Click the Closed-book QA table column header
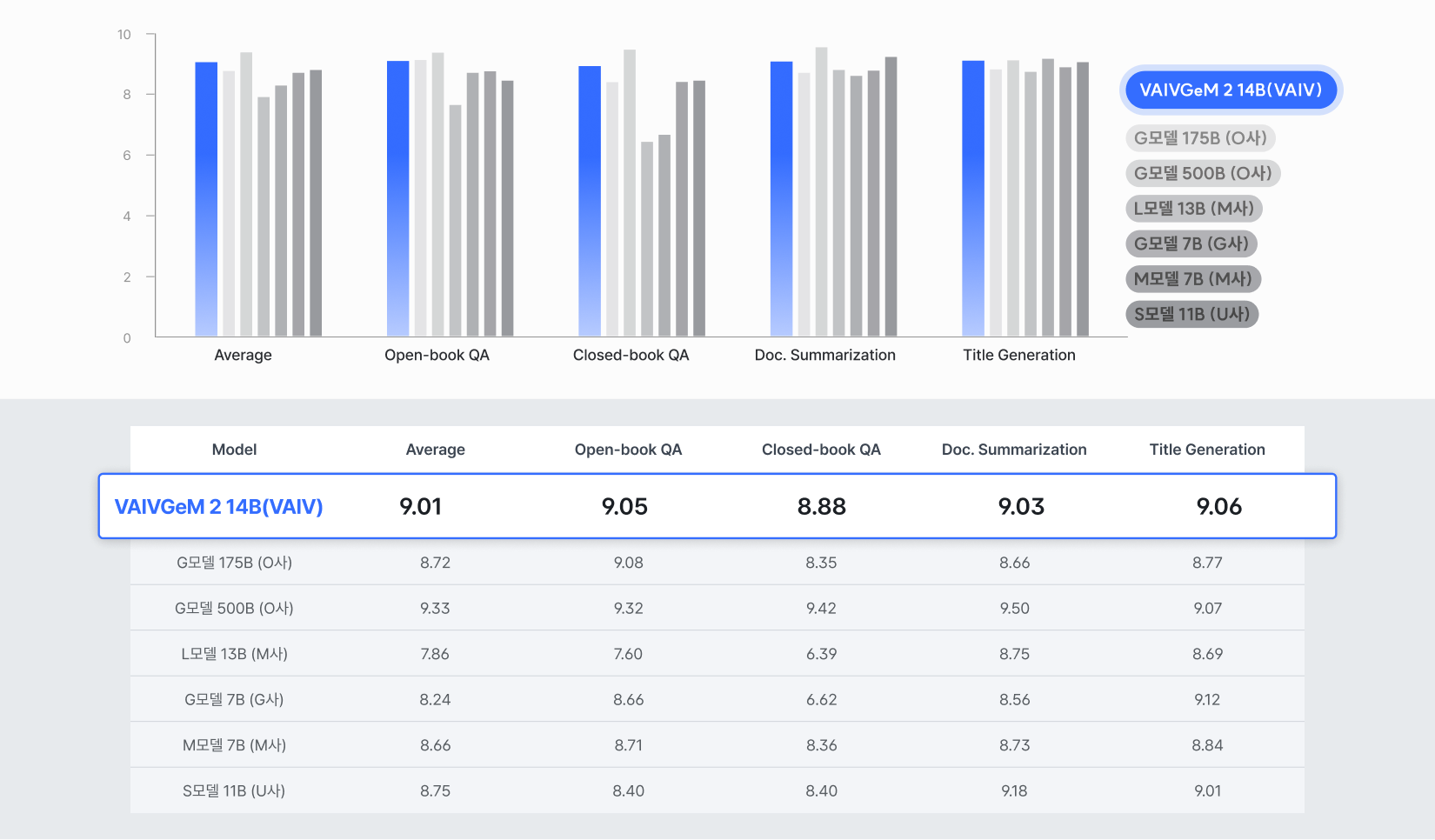This screenshot has width=1435, height=840. (821, 450)
